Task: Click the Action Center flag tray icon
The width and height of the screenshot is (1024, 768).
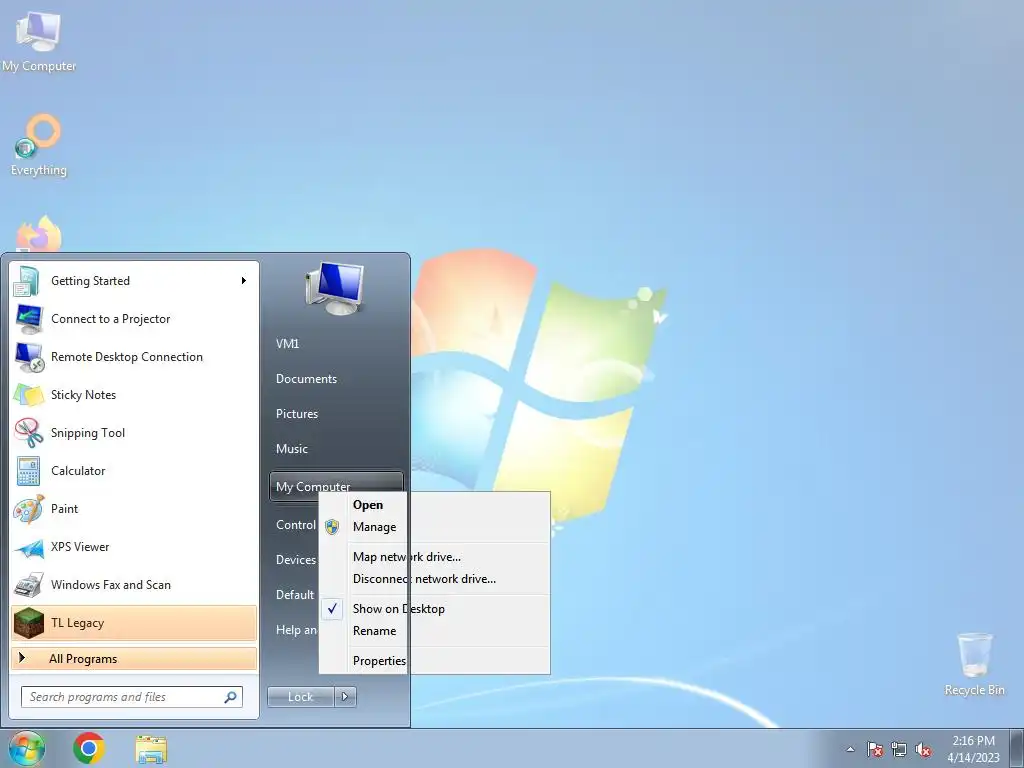Action: [x=875, y=749]
